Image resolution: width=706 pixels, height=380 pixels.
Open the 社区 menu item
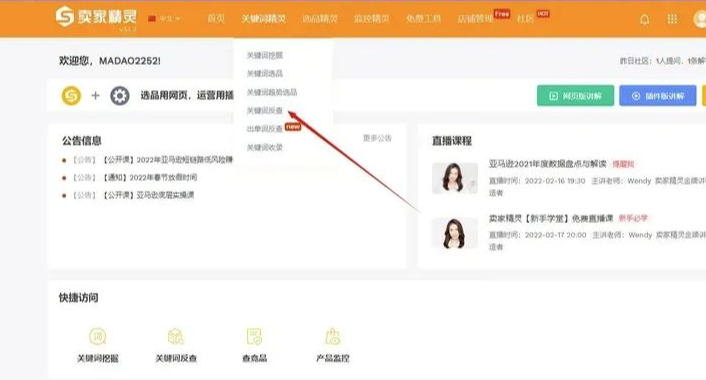pyautogui.click(x=525, y=18)
